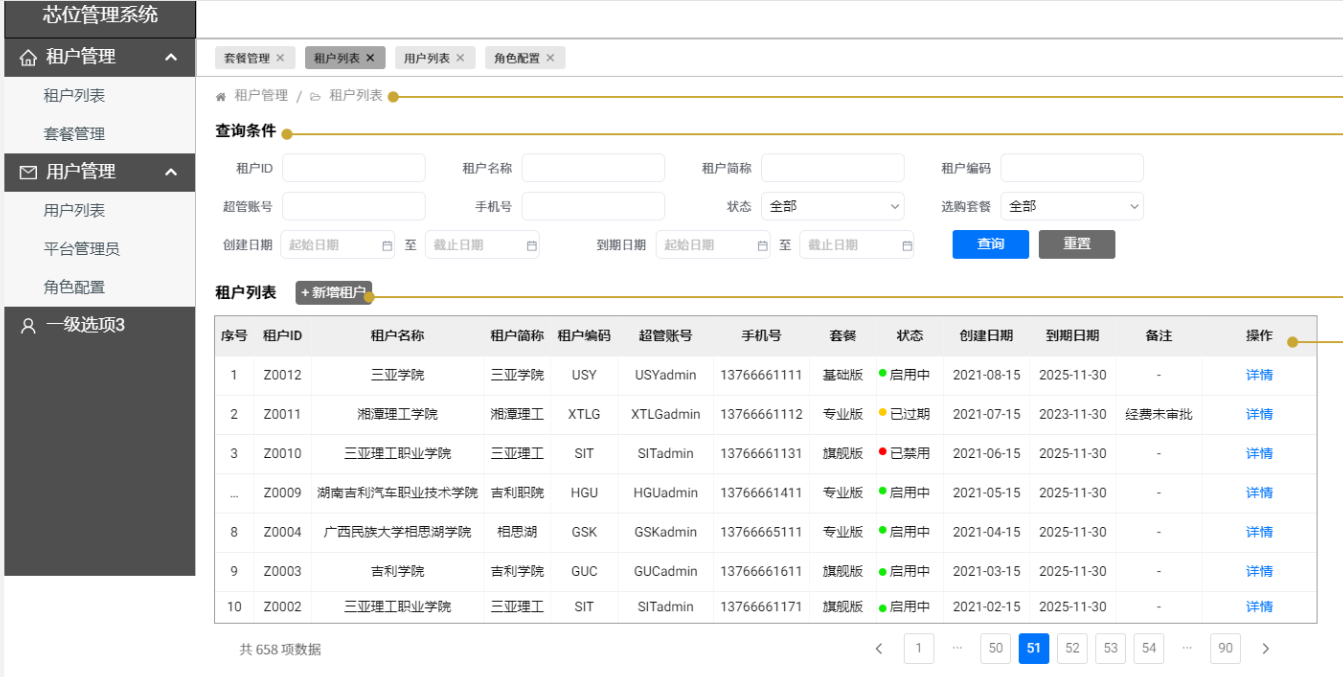Collapse the 租户管理 sidebar section
The width and height of the screenshot is (1343, 677).
171,58
